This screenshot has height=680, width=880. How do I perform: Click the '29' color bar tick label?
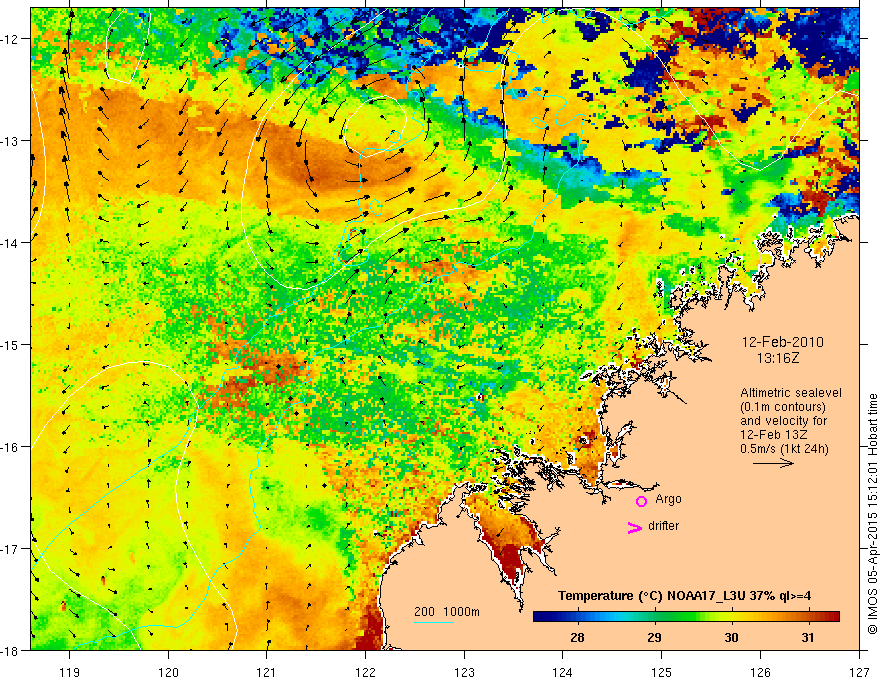pyautogui.click(x=654, y=637)
